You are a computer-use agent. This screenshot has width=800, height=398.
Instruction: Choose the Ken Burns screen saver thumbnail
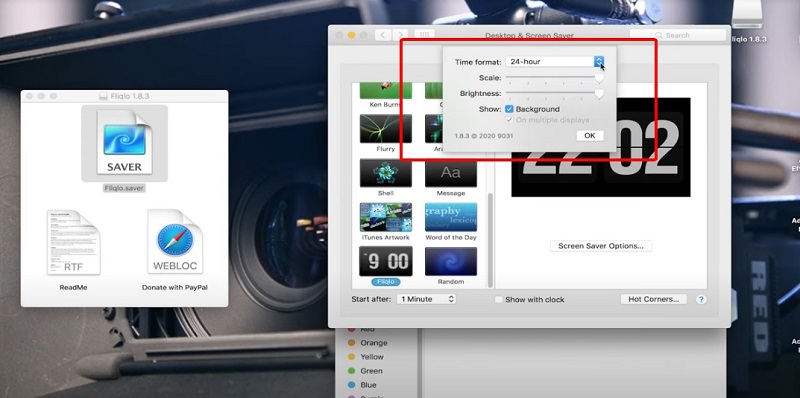386,91
